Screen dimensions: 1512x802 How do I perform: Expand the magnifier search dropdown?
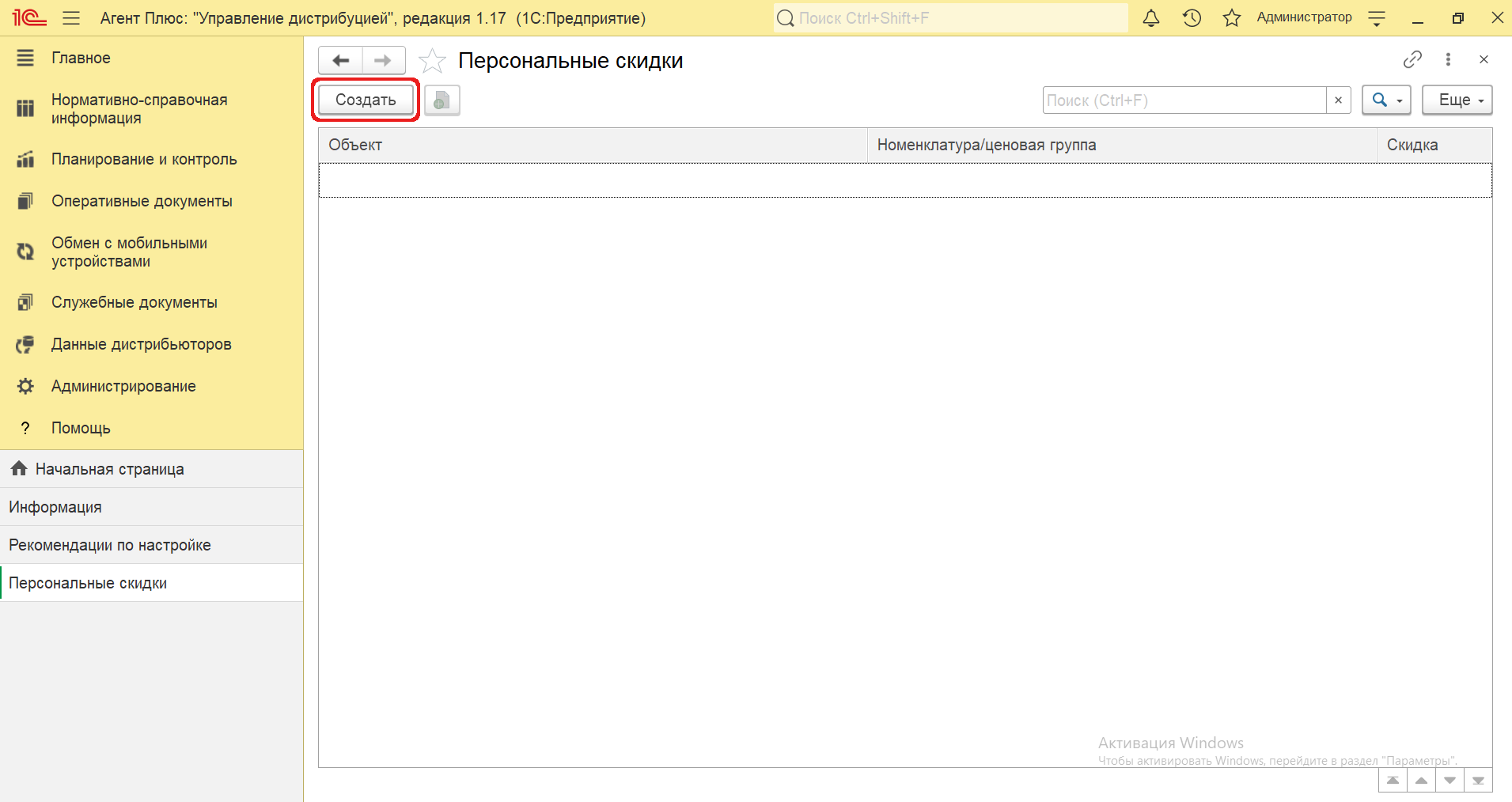click(x=1386, y=100)
